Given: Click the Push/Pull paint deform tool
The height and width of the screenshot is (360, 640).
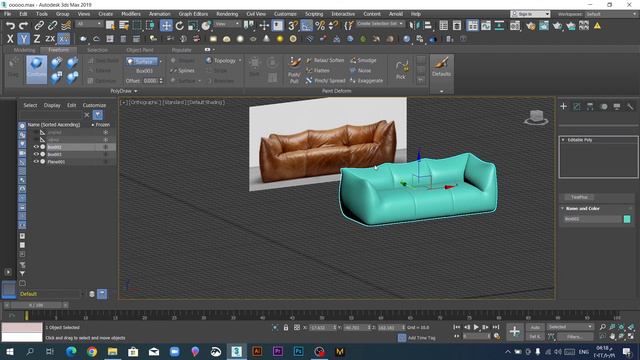Looking at the screenshot, I should tap(294, 69).
